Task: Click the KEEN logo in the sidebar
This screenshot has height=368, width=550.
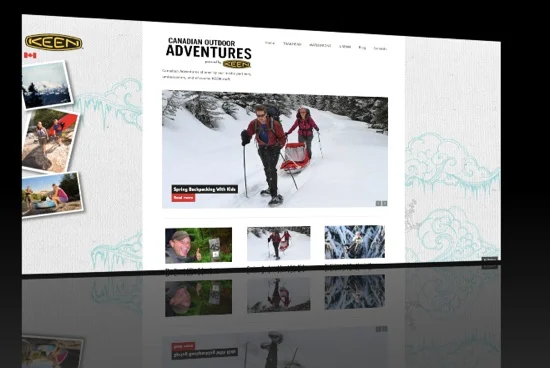Action: [x=54, y=42]
